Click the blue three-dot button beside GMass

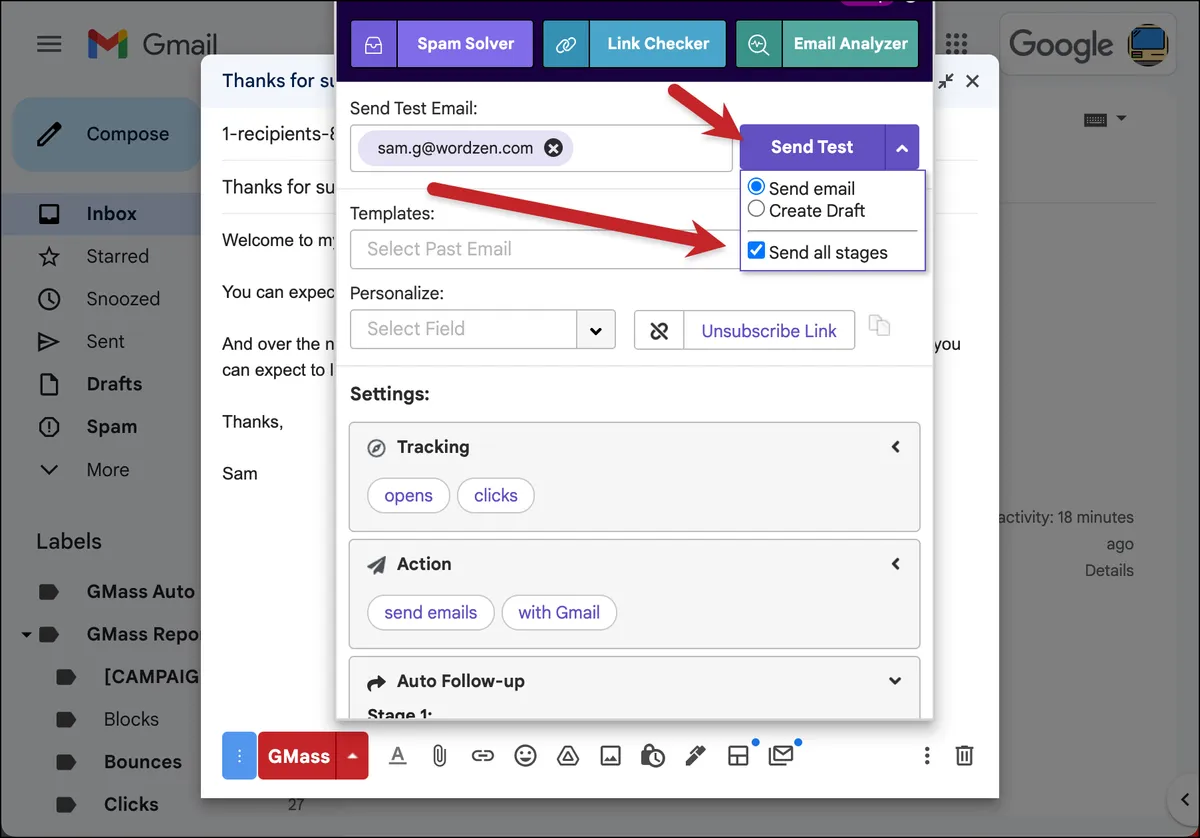tap(239, 756)
